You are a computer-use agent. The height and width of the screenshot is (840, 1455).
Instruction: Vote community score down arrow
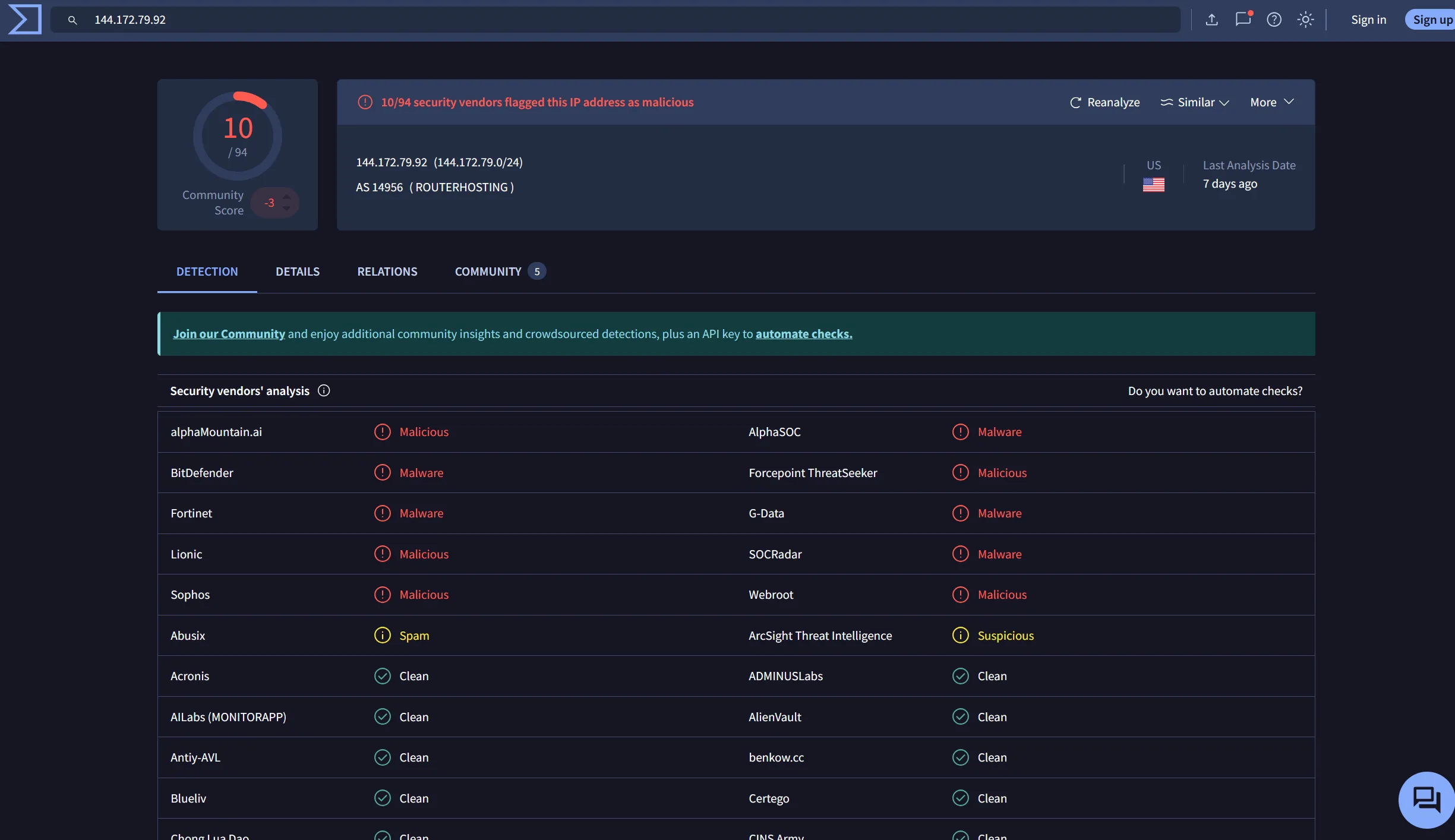coord(287,209)
